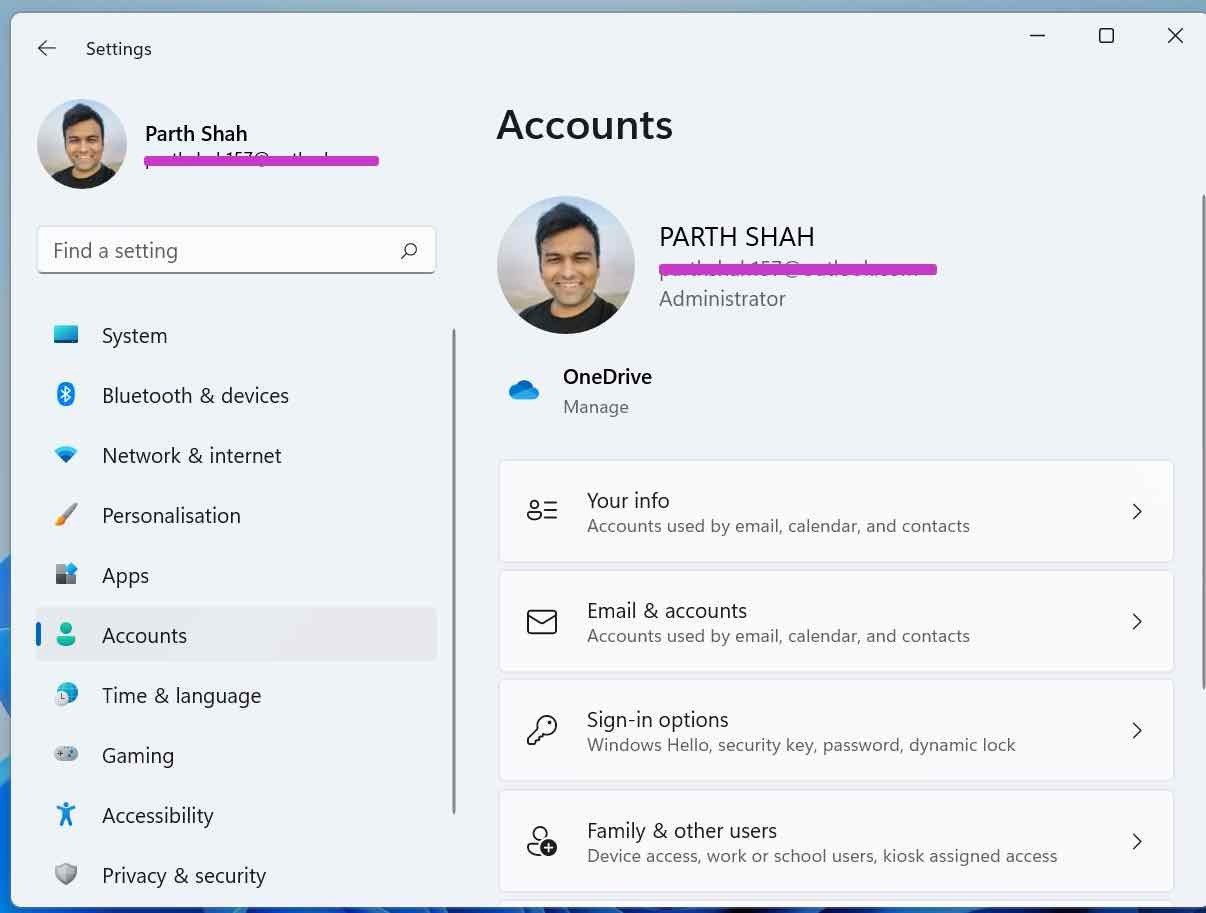Click the OneDrive label
This screenshot has height=913, width=1206.
607,377
